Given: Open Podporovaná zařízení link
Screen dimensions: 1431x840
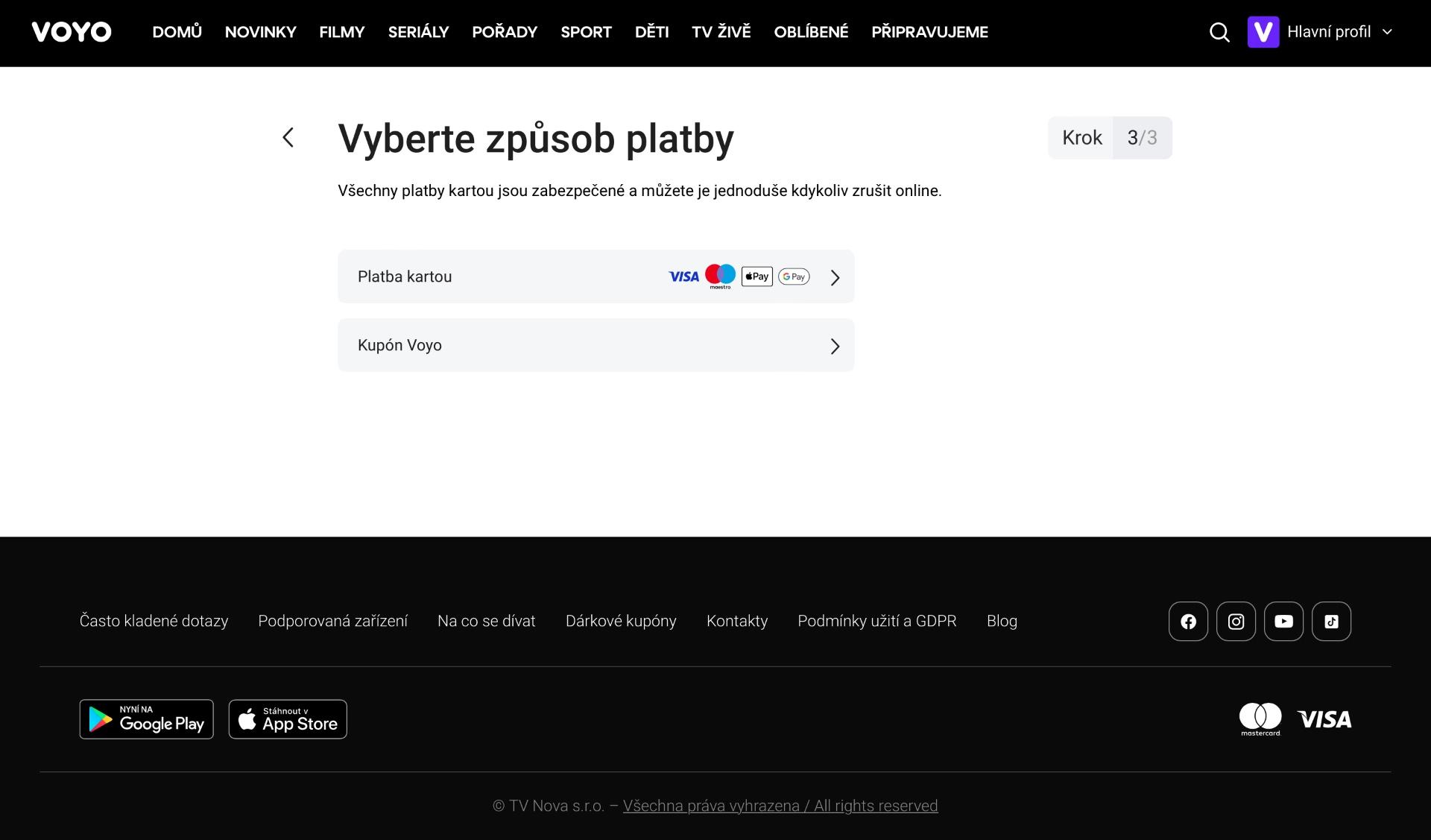Looking at the screenshot, I should point(332,621).
